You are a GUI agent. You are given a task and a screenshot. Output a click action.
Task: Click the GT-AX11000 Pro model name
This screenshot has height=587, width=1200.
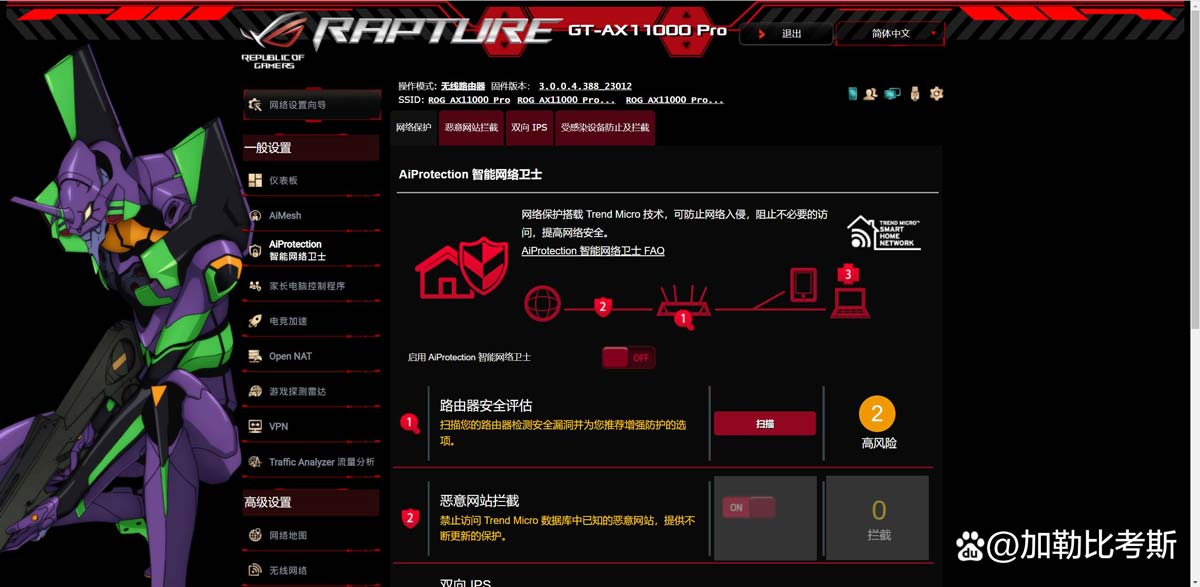click(x=647, y=30)
